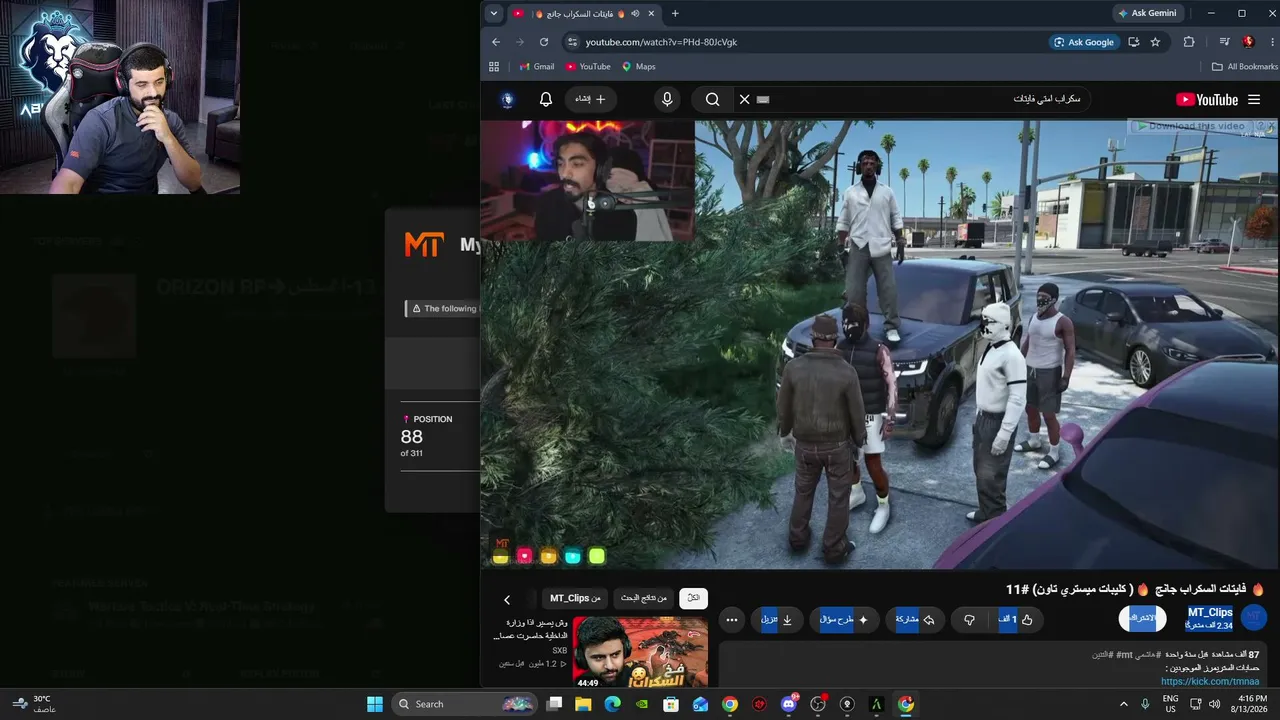Select the 'MT_Clips' filter chip
The image size is (1280, 720).
(575, 598)
